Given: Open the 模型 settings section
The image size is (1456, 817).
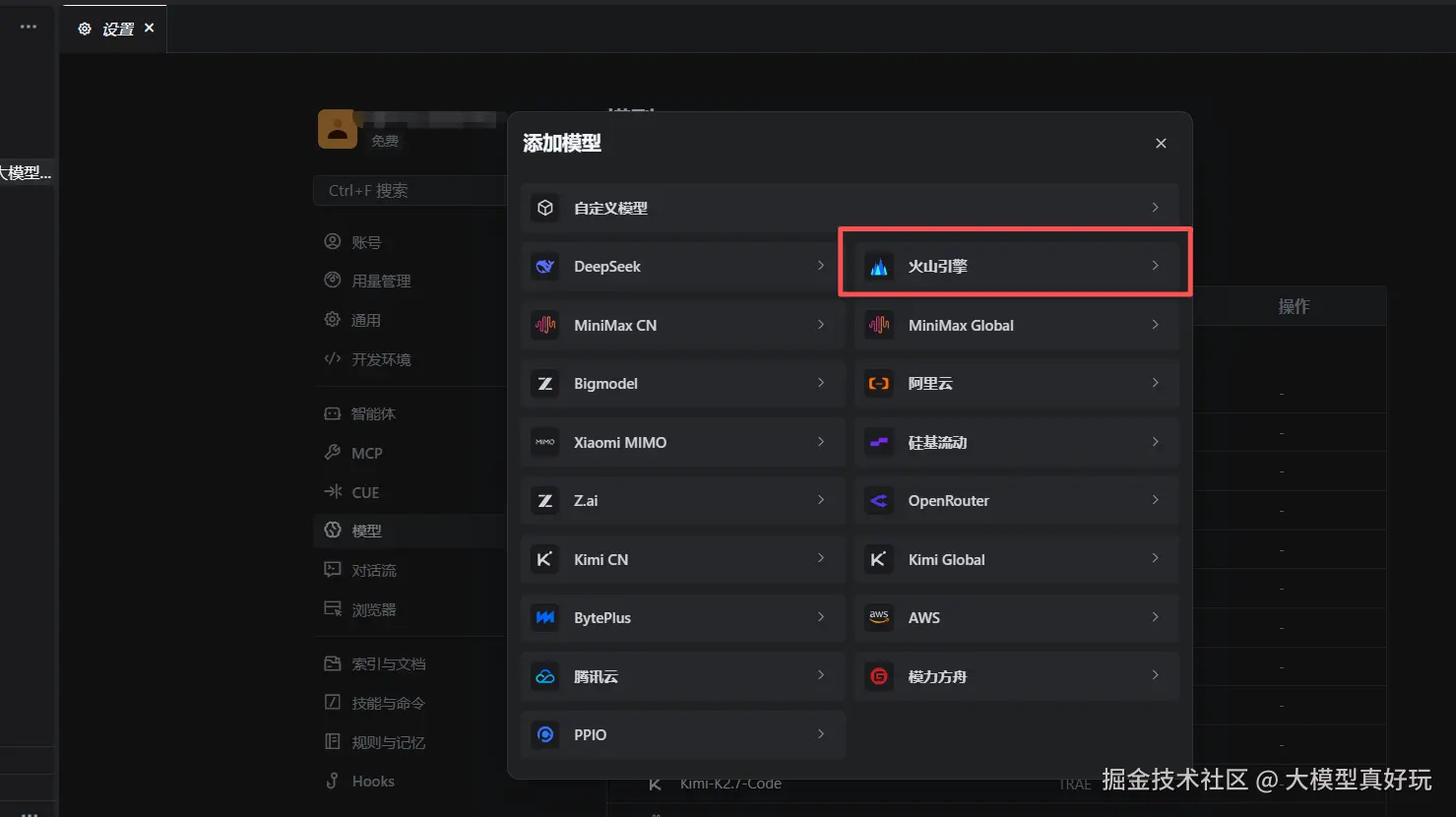Looking at the screenshot, I should coord(411,531).
